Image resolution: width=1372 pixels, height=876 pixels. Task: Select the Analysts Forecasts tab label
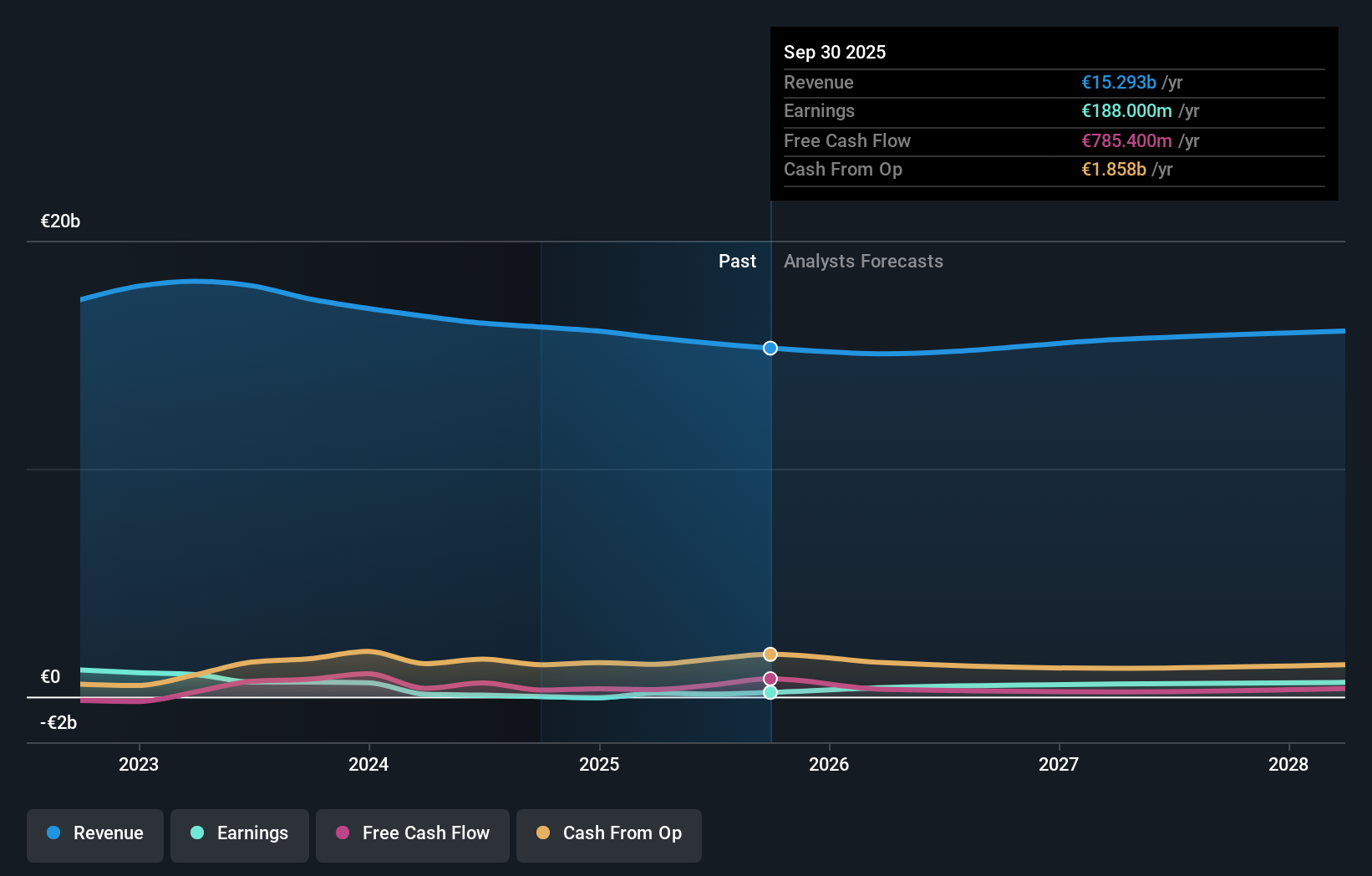pyautogui.click(x=863, y=262)
